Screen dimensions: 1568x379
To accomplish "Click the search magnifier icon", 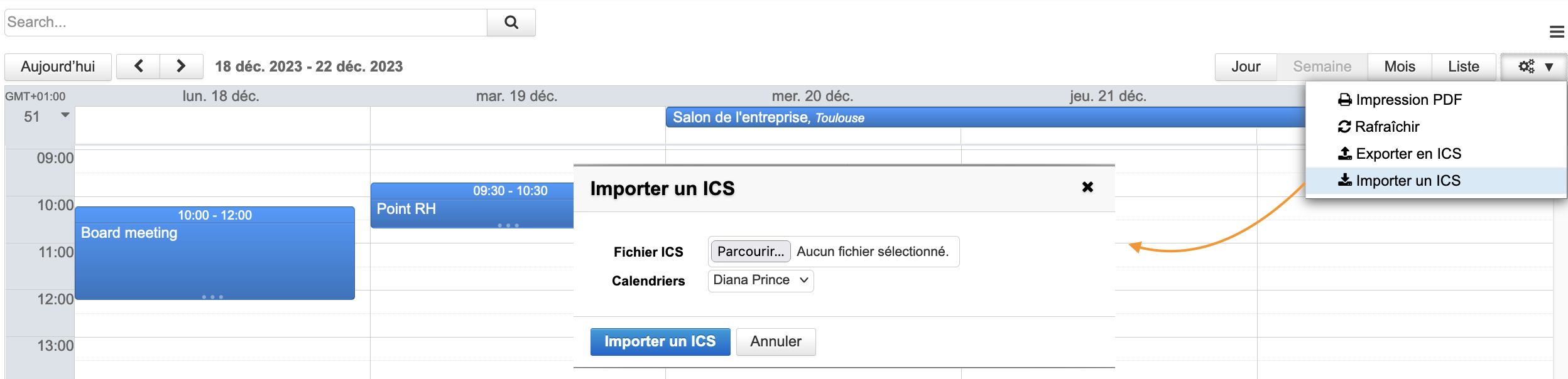I will [511, 23].
